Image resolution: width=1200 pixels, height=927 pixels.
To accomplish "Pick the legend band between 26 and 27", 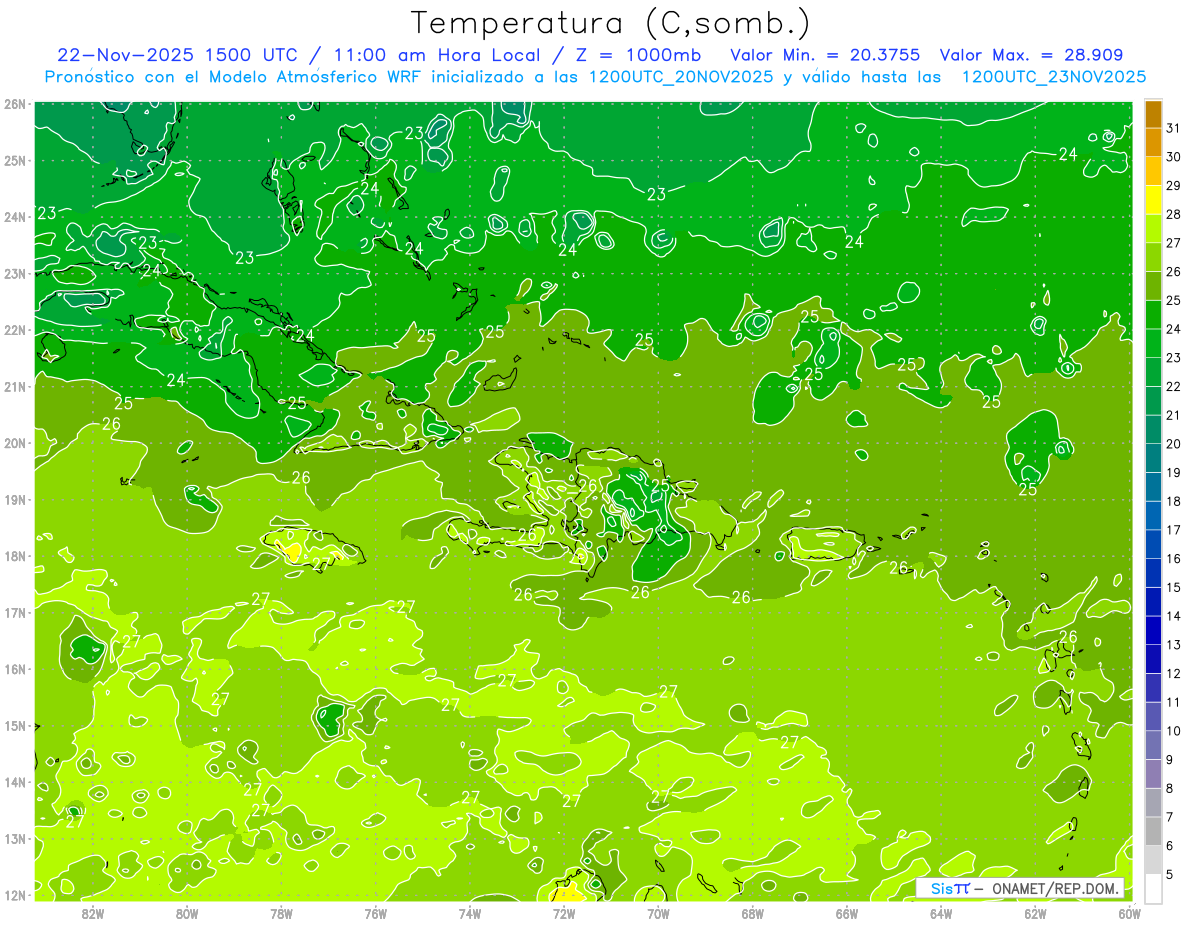I will point(1153,256).
